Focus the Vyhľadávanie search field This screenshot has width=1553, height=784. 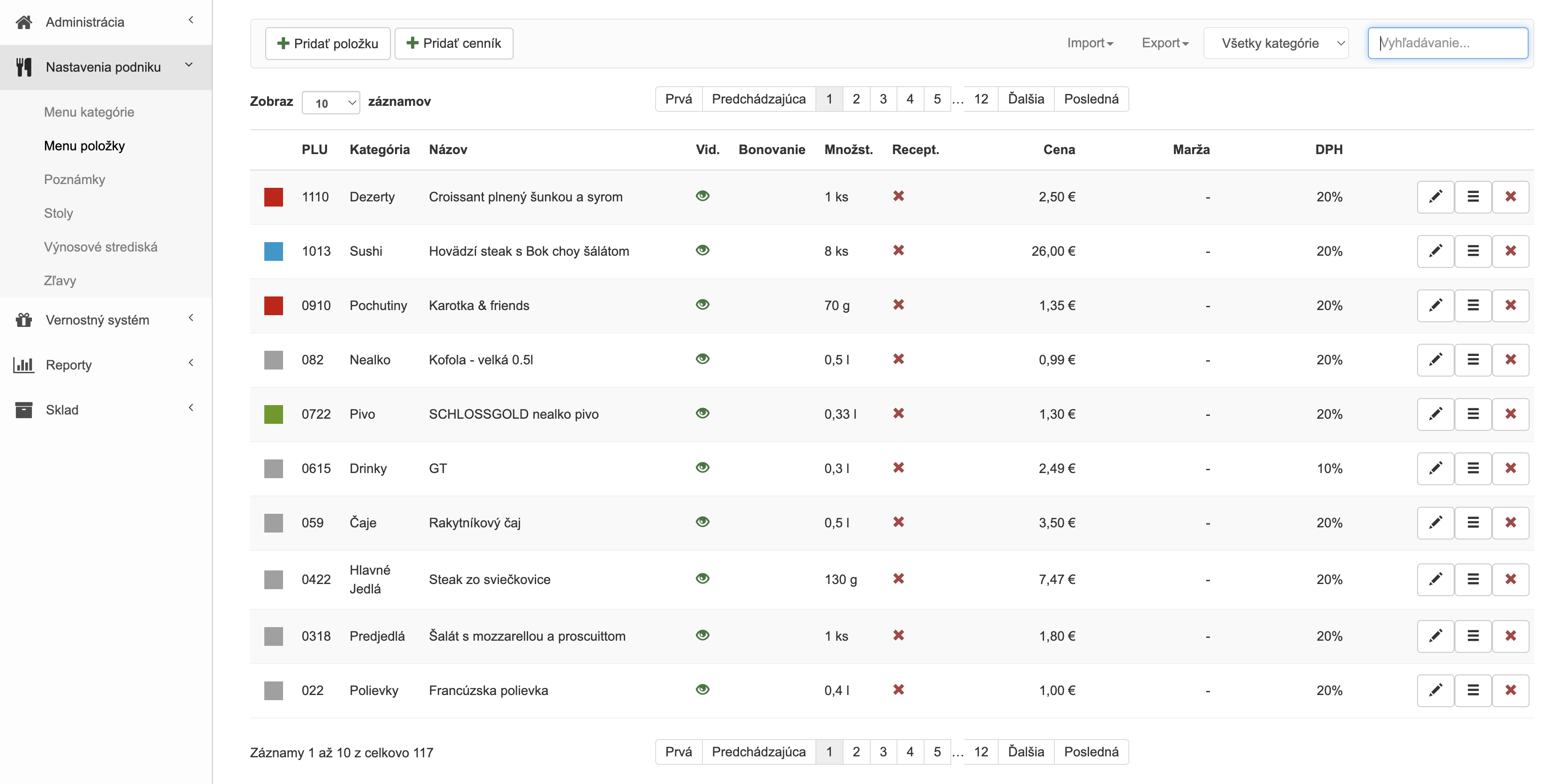click(x=1447, y=44)
